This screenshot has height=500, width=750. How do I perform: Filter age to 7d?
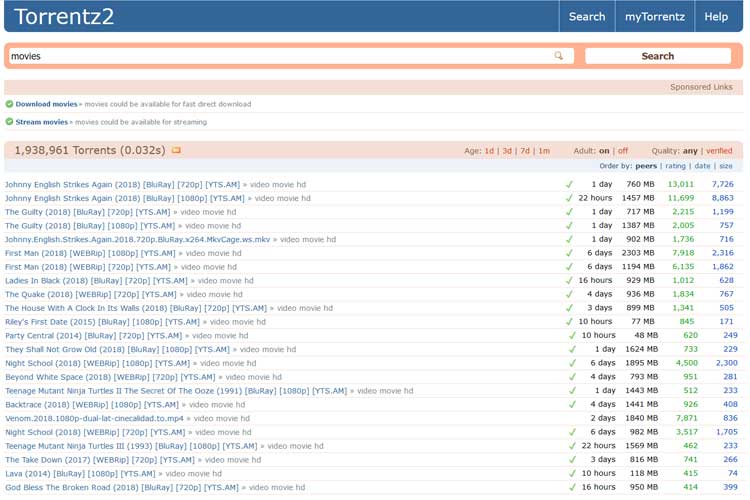pyautogui.click(x=525, y=151)
